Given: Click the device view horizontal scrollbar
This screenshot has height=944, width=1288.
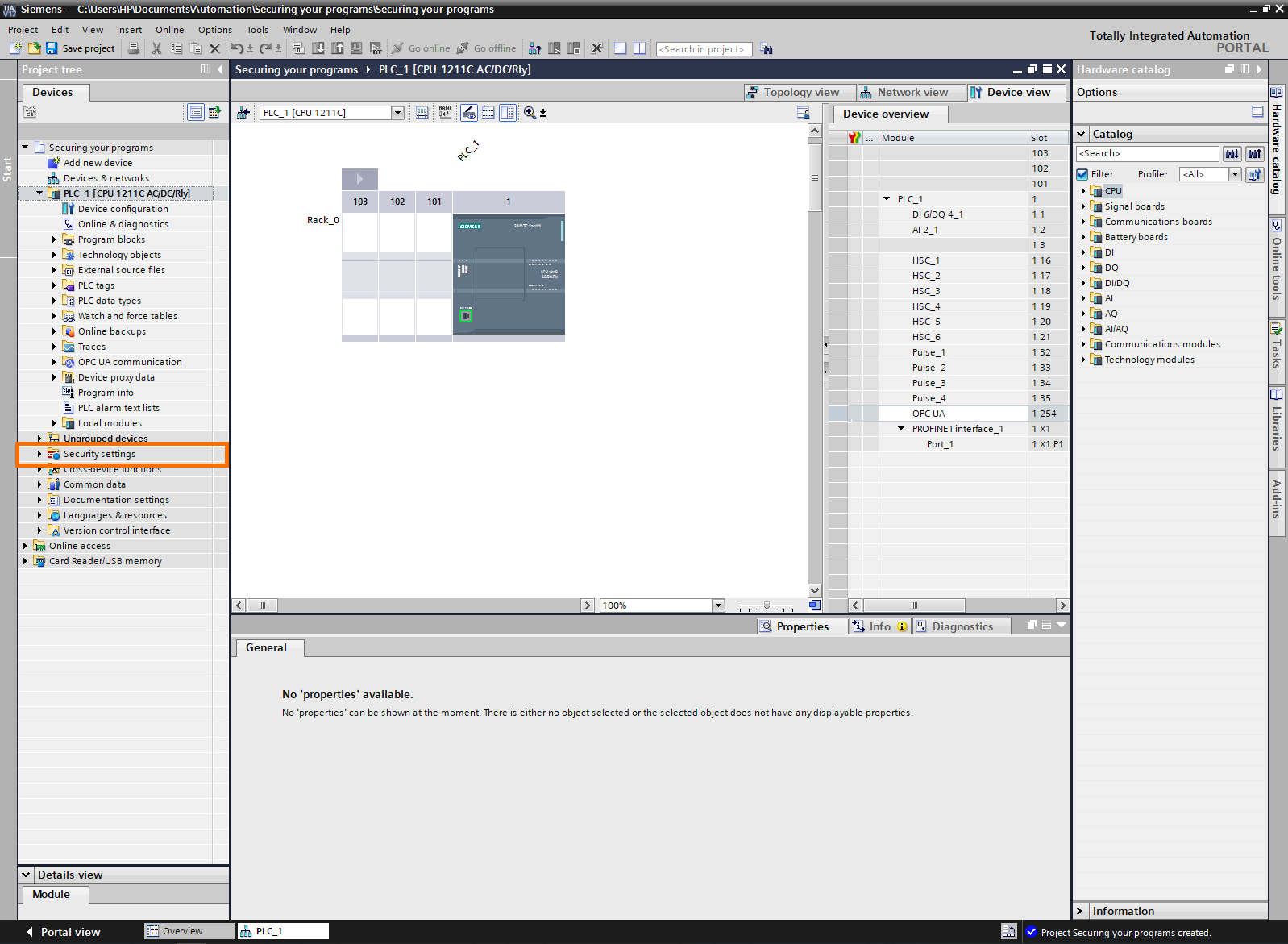Looking at the screenshot, I should tap(413, 605).
